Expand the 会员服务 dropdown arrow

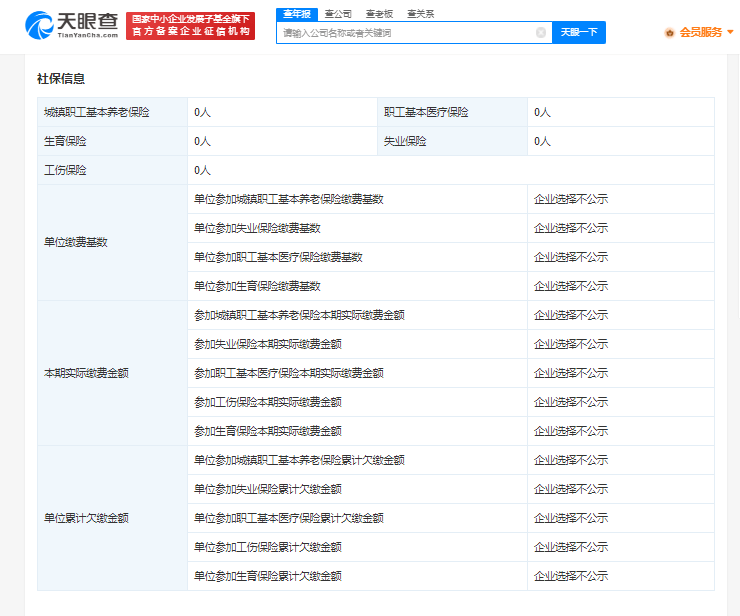tap(731, 32)
